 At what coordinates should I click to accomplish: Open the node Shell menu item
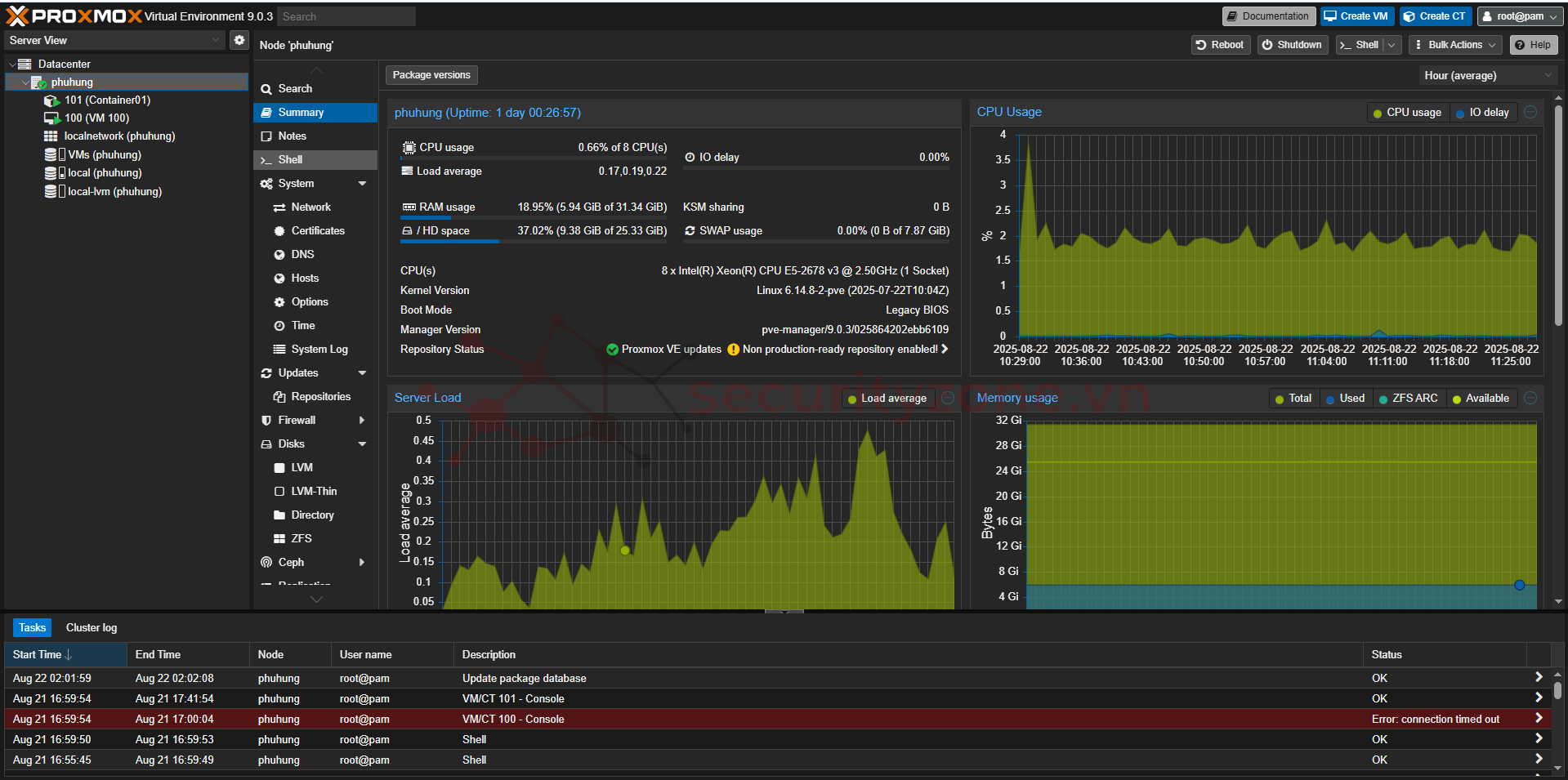tap(315, 159)
